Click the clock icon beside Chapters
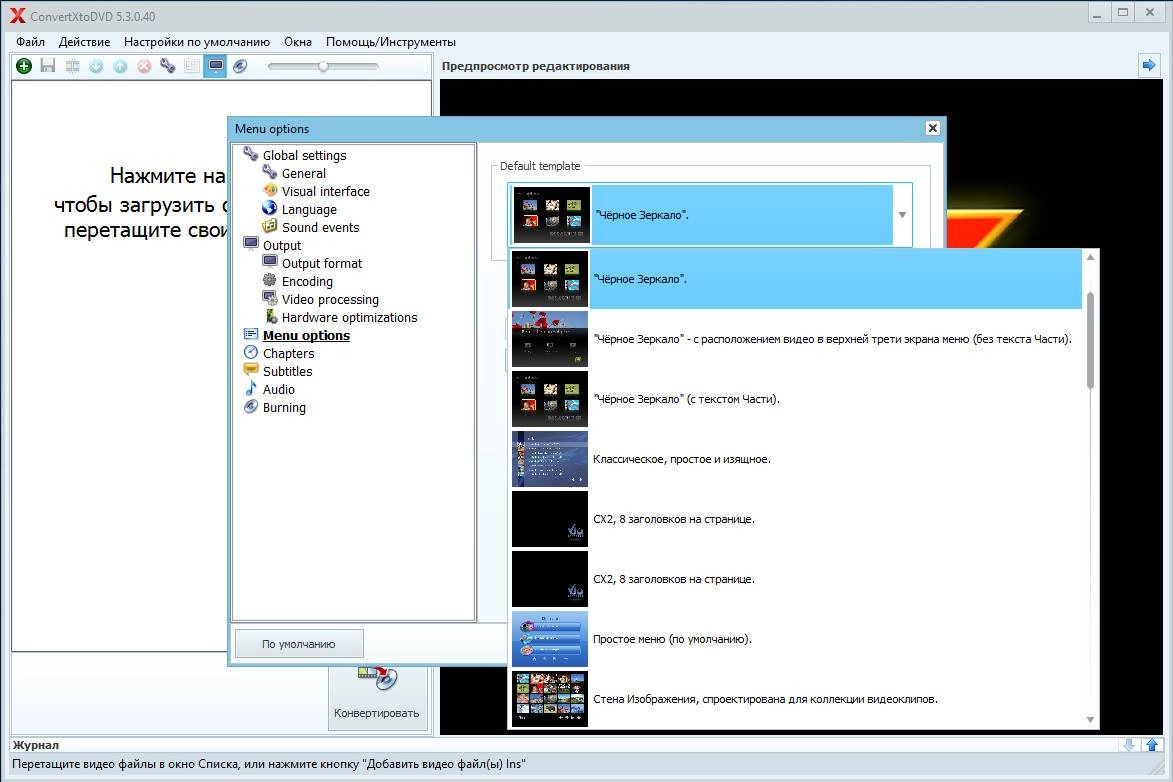Image resolution: width=1173 pixels, height=782 pixels. 251,352
